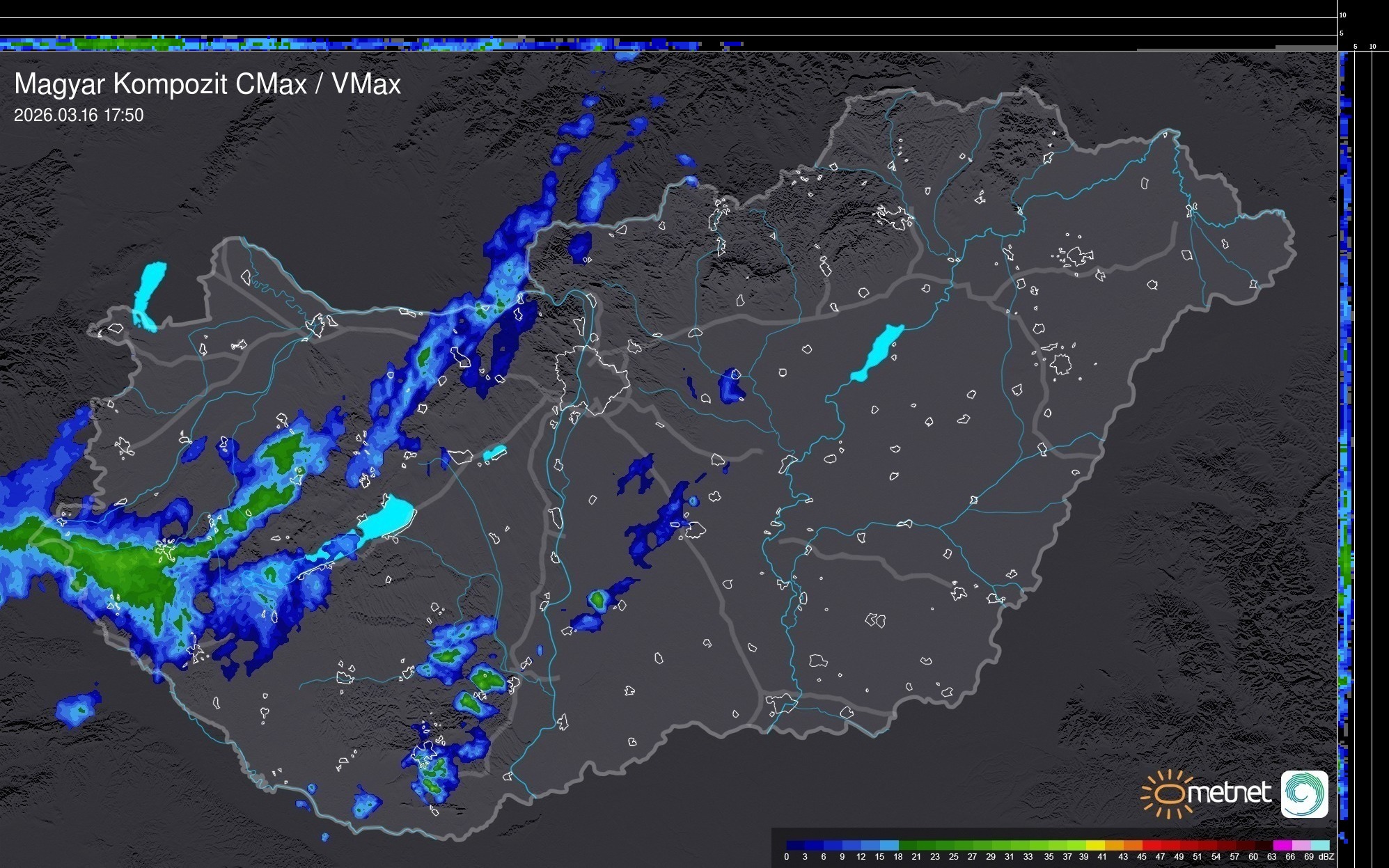The image size is (1389, 868).
Task: Pick the light cyan 69 dBZ swatch
Action: (x=1320, y=845)
